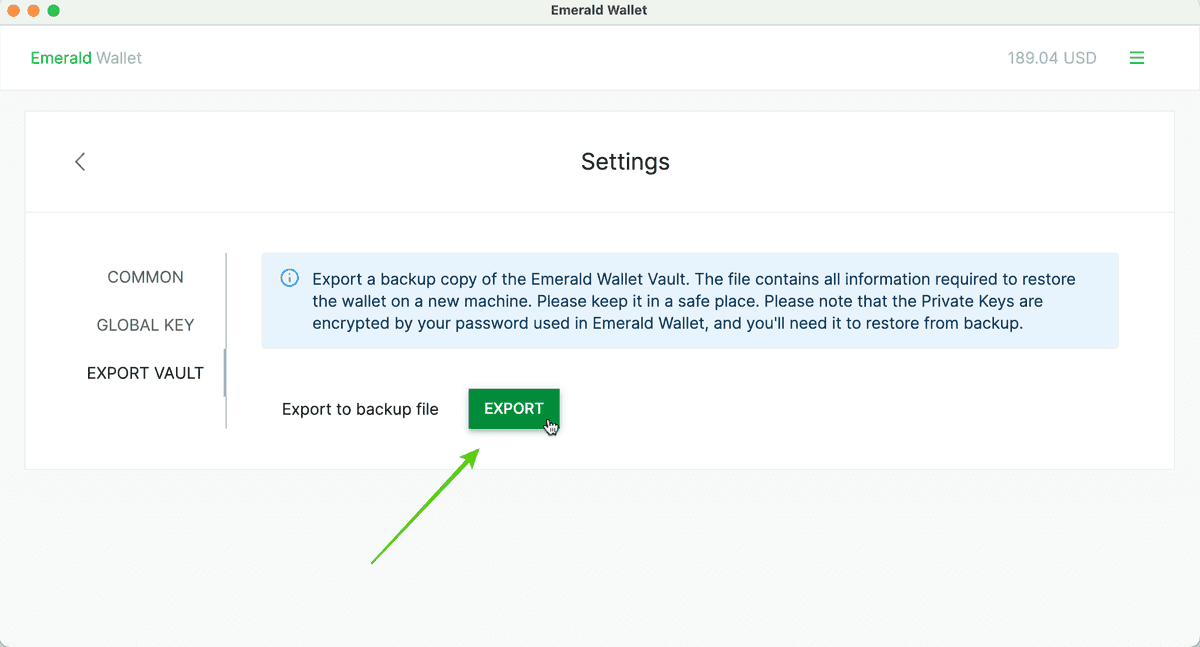The image size is (1200, 647).
Task: Click the Emerald Wallet title bar text
Action: [x=598, y=10]
